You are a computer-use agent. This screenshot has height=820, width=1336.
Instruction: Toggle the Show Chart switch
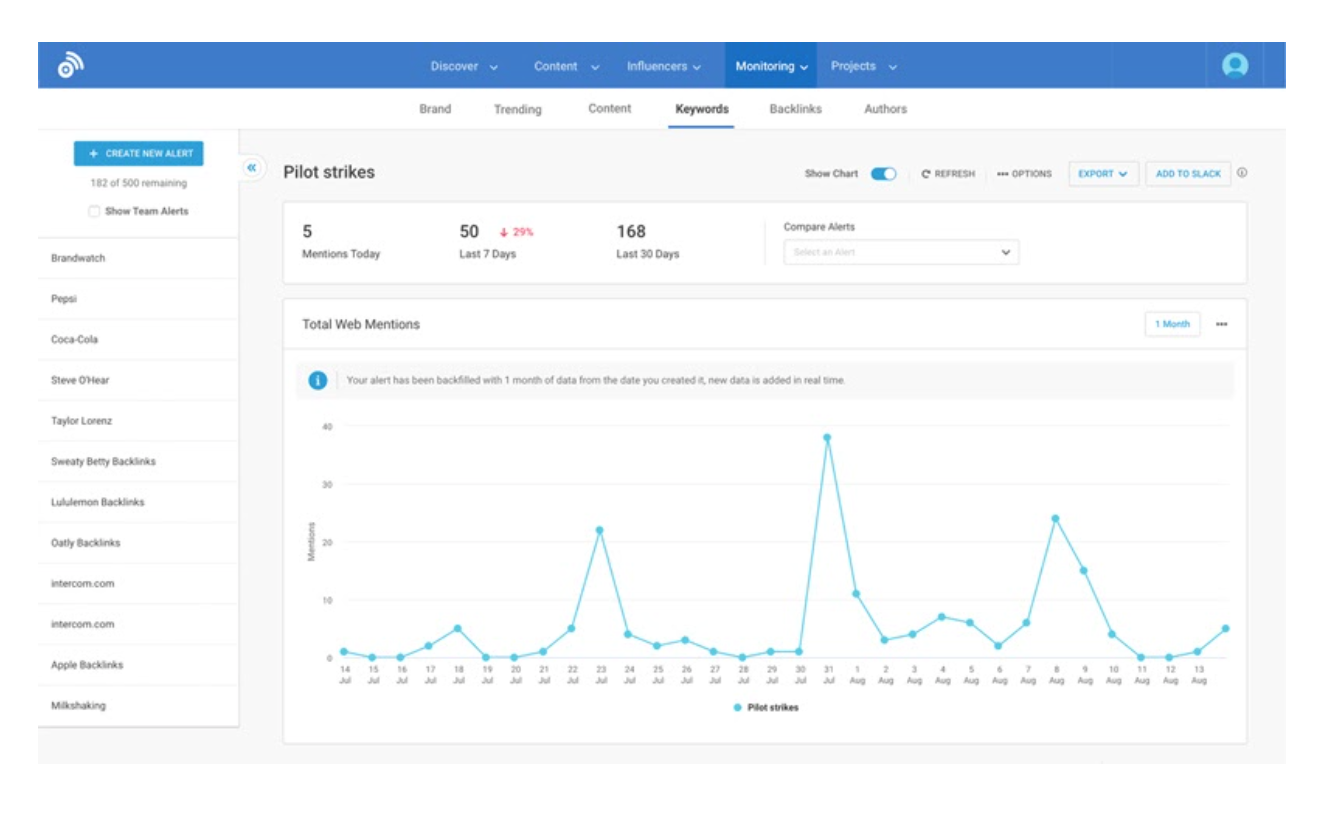click(x=883, y=174)
